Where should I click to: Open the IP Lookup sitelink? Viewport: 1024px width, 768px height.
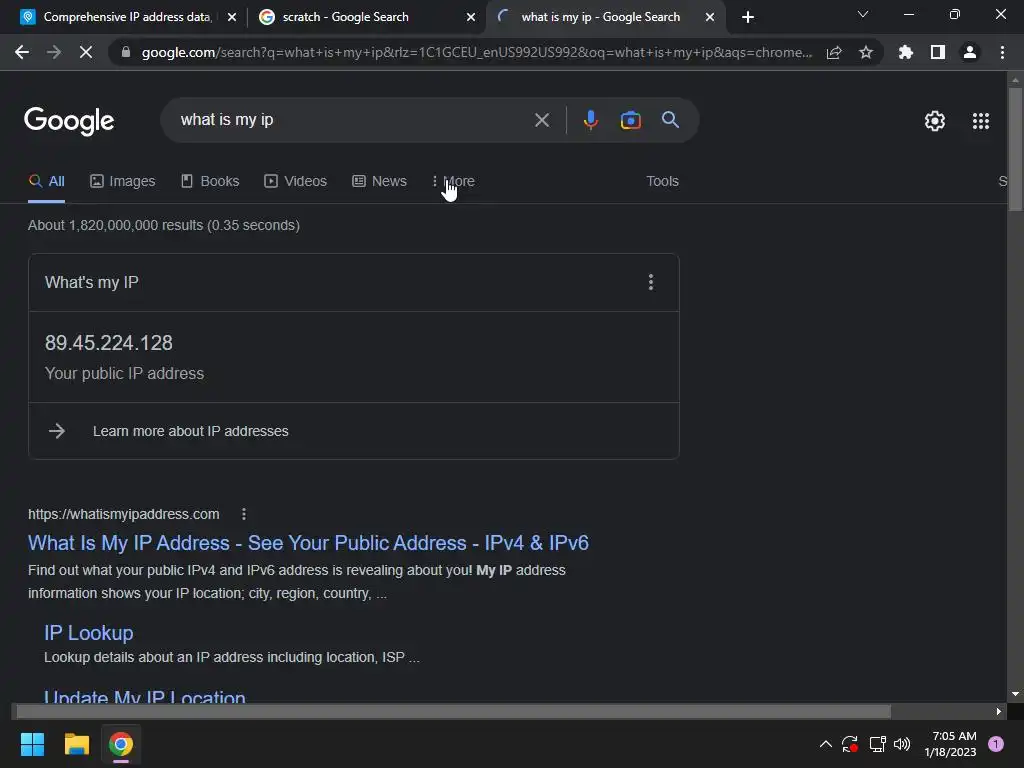click(x=89, y=633)
